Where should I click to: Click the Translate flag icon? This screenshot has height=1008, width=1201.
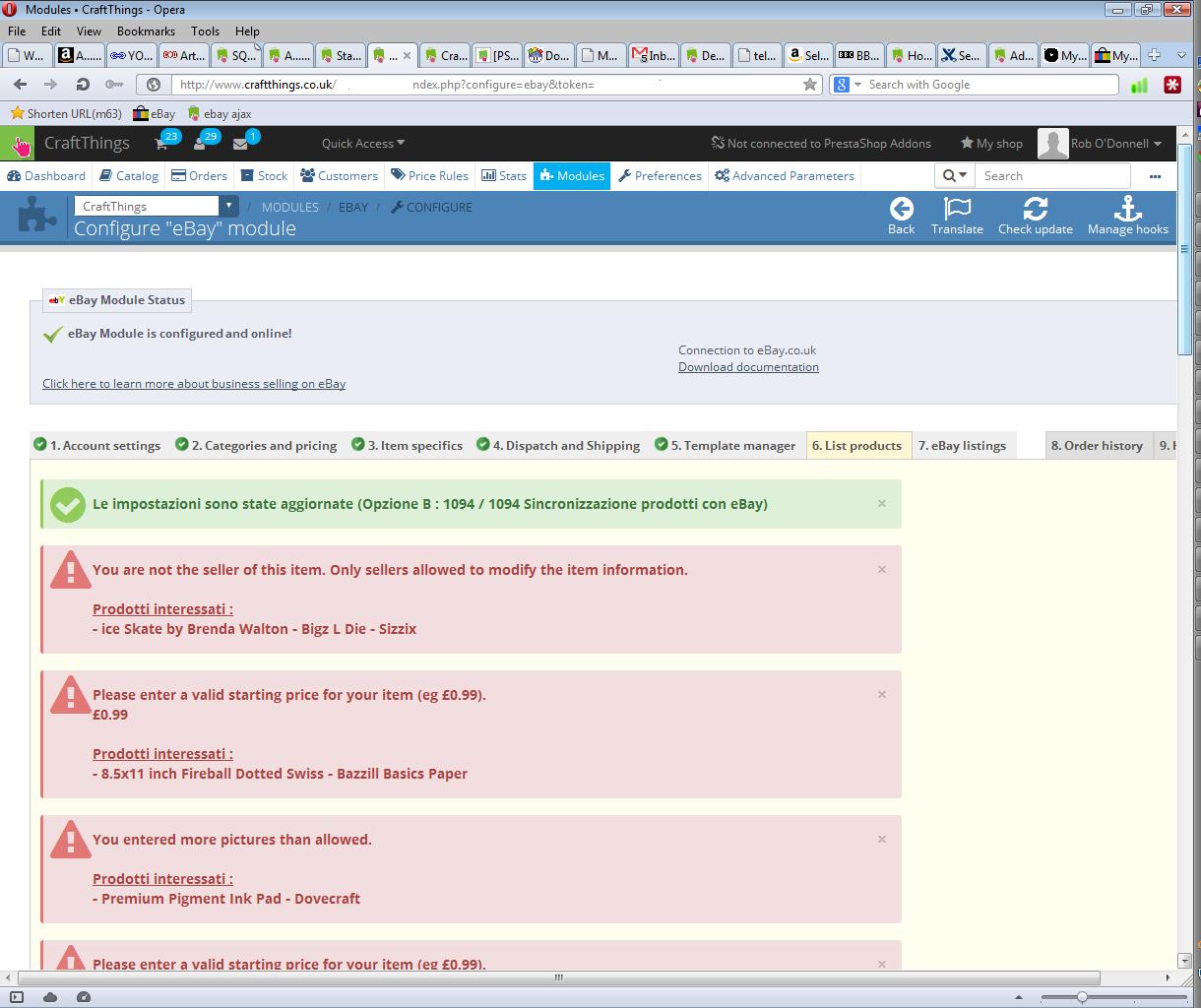pyautogui.click(x=957, y=216)
